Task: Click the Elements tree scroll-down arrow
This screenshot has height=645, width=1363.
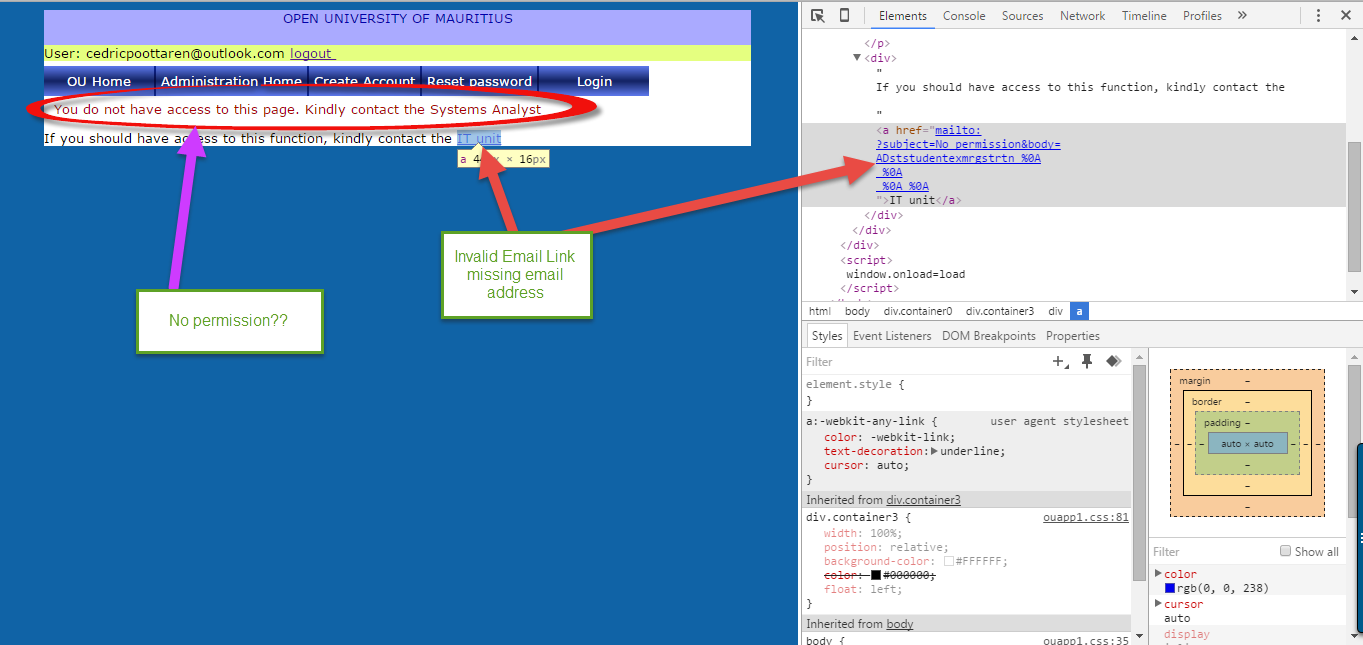Action: pos(1355,292)
